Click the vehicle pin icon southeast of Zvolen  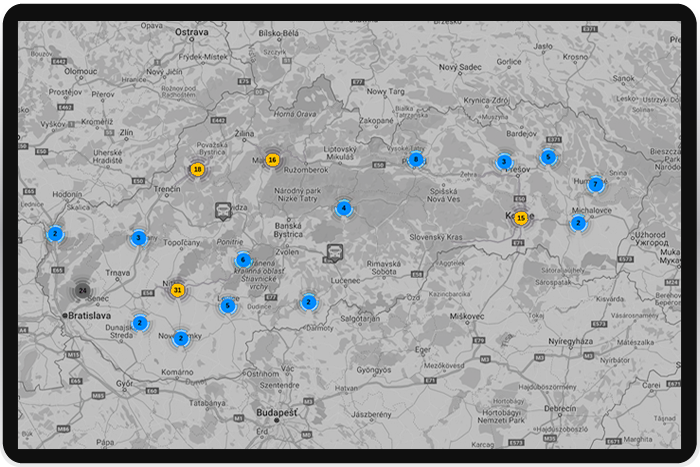(334, 252)
